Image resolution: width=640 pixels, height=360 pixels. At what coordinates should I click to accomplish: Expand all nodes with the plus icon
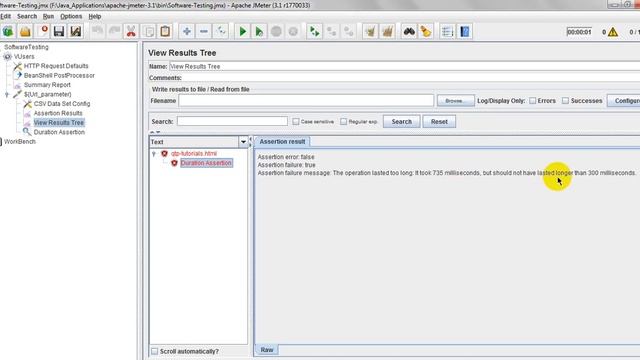tap(187, 31)
